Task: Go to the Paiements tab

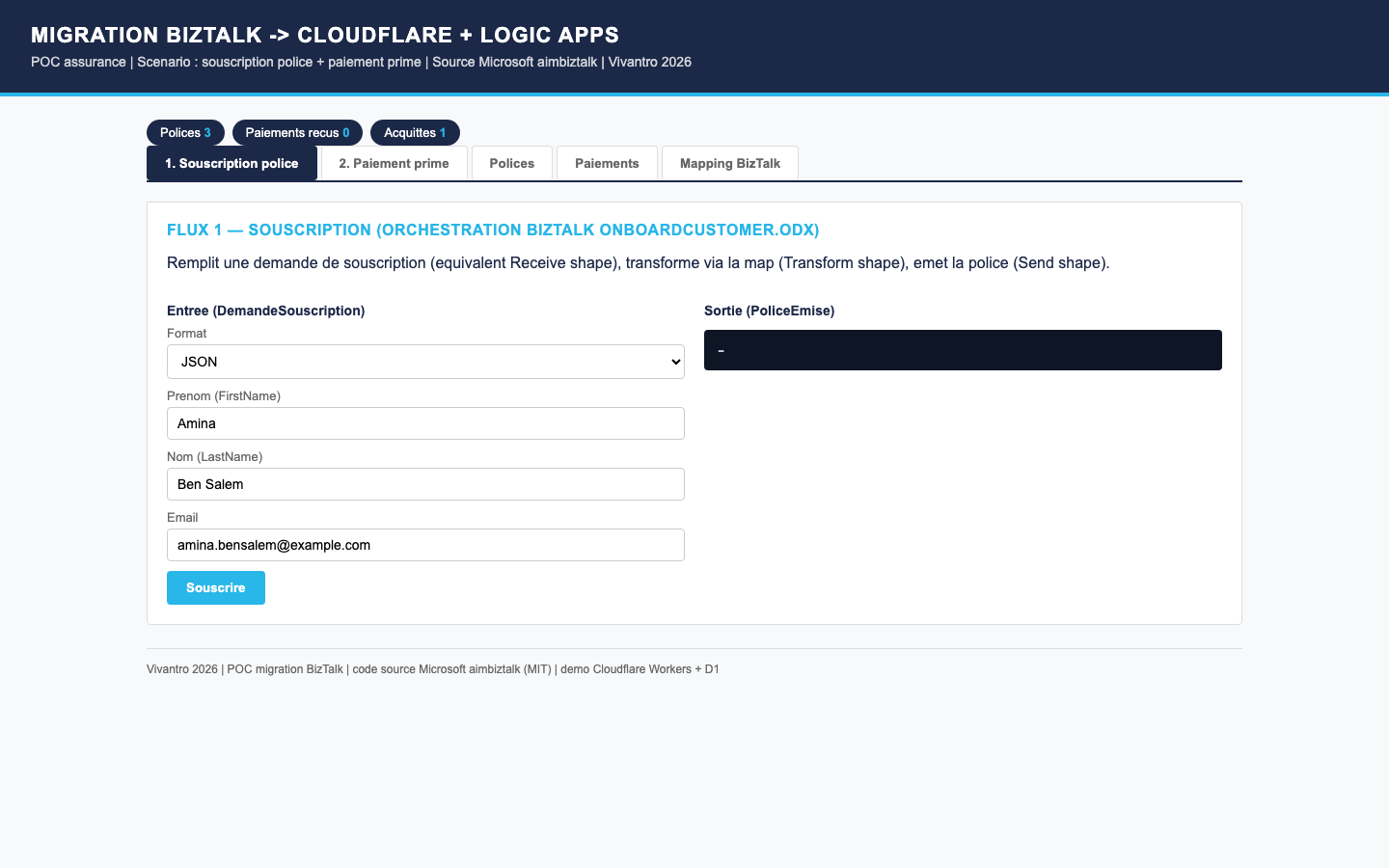Action: tap(607, 163)
